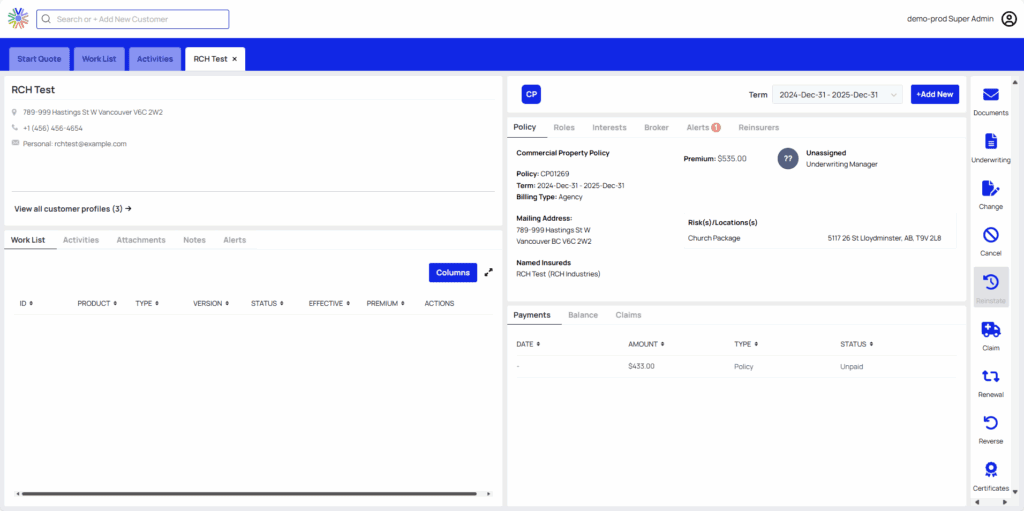Click the Unpaid payment status
Viewport: 1024px width, 511px height.
tap(852, 367)
